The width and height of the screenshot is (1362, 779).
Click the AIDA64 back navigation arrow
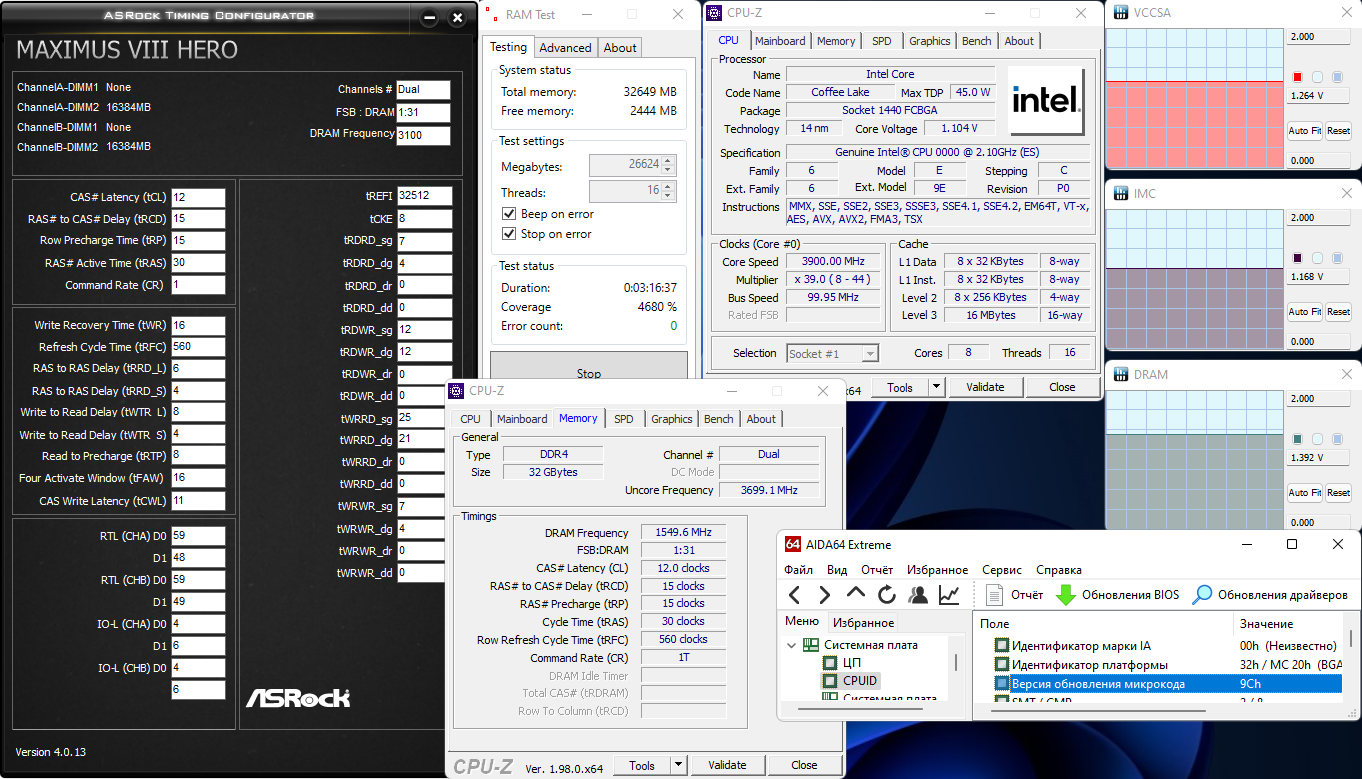795,595
